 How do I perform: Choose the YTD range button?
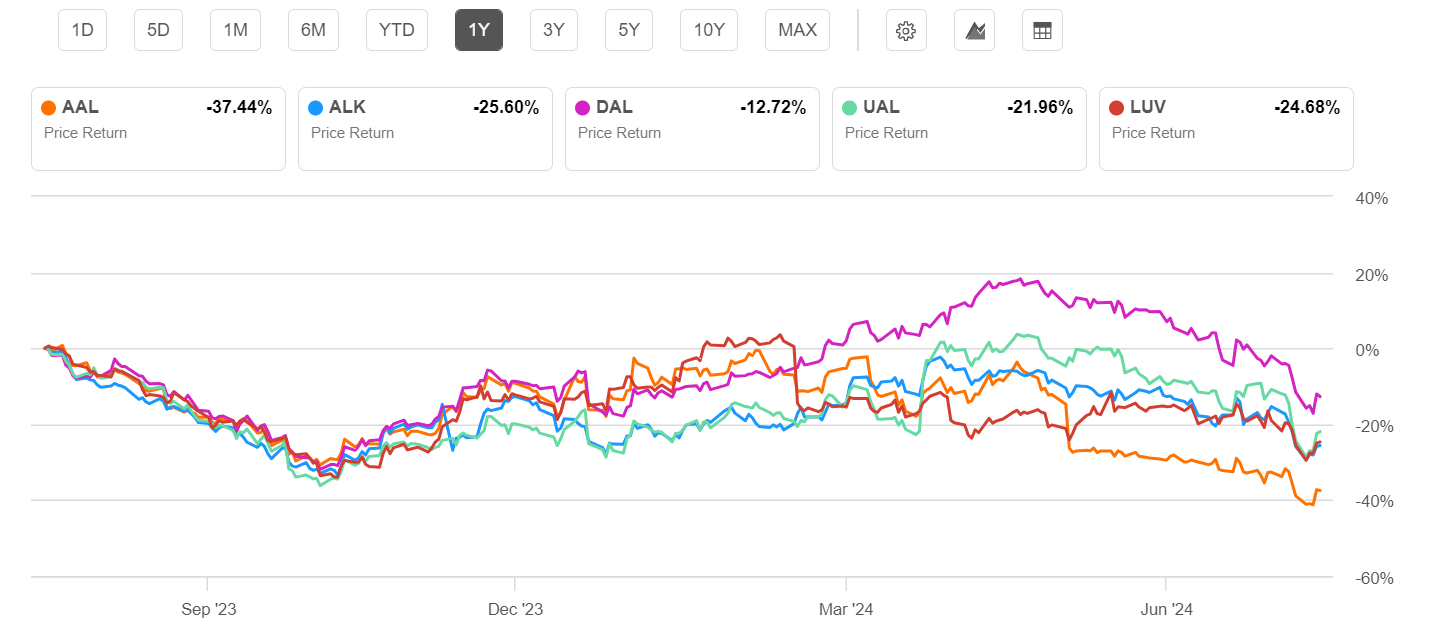pos(397,30)
